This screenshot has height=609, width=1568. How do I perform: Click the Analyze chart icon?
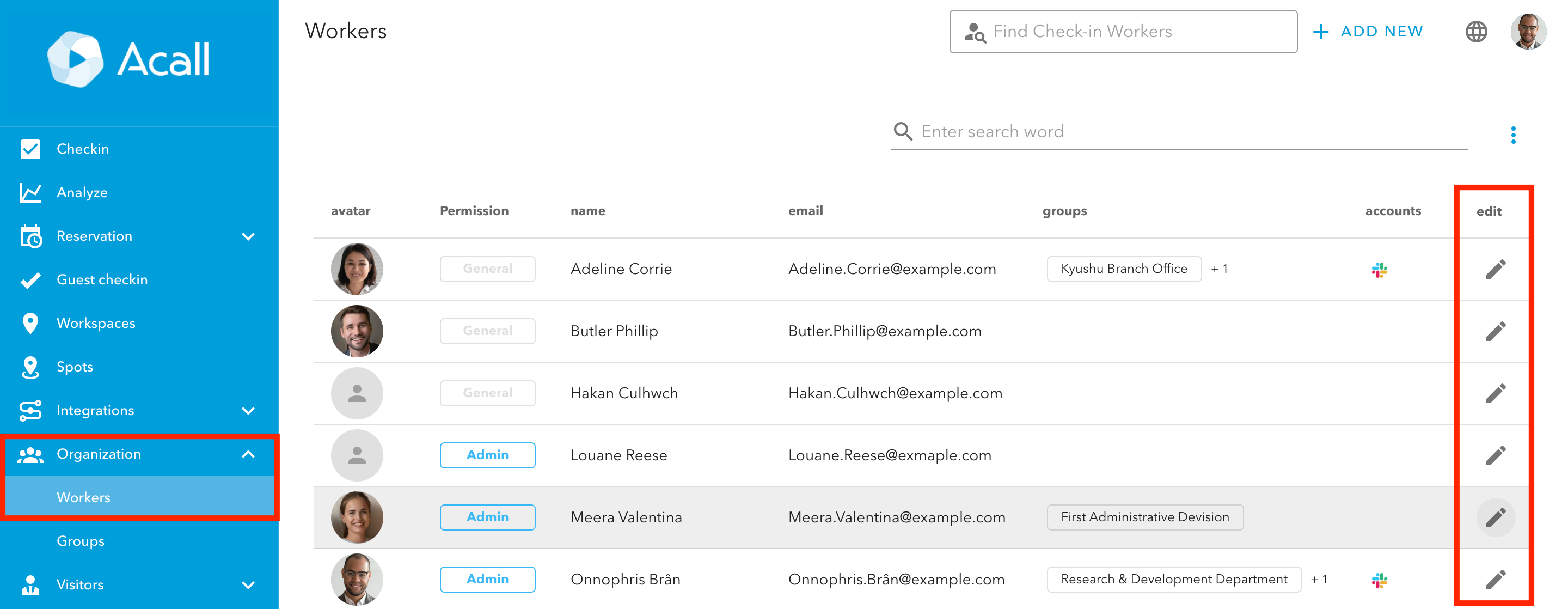click(x=30, y=192)
